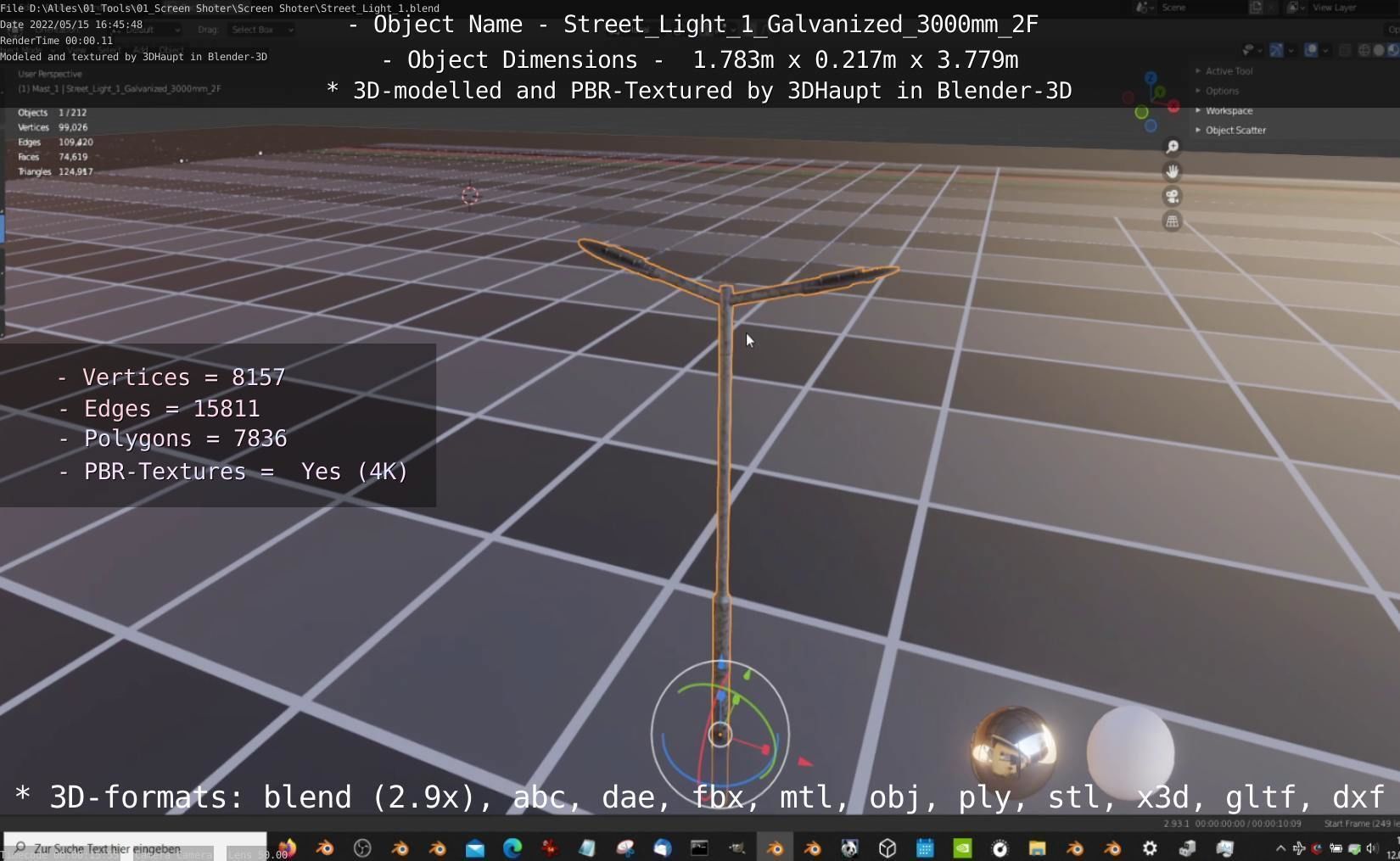Open Firefox from the taskbar
This screenshot has width=1400, height=861.
(x=288, y=847)
